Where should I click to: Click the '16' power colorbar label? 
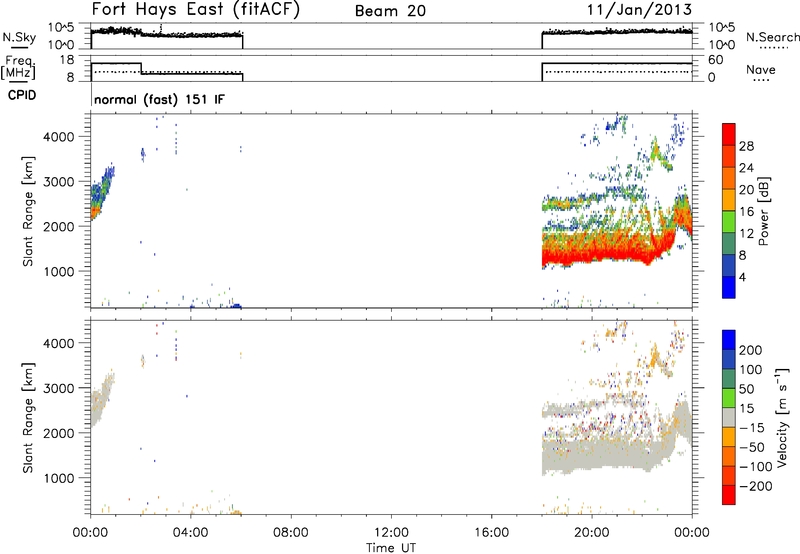click(x=746, y=212)
